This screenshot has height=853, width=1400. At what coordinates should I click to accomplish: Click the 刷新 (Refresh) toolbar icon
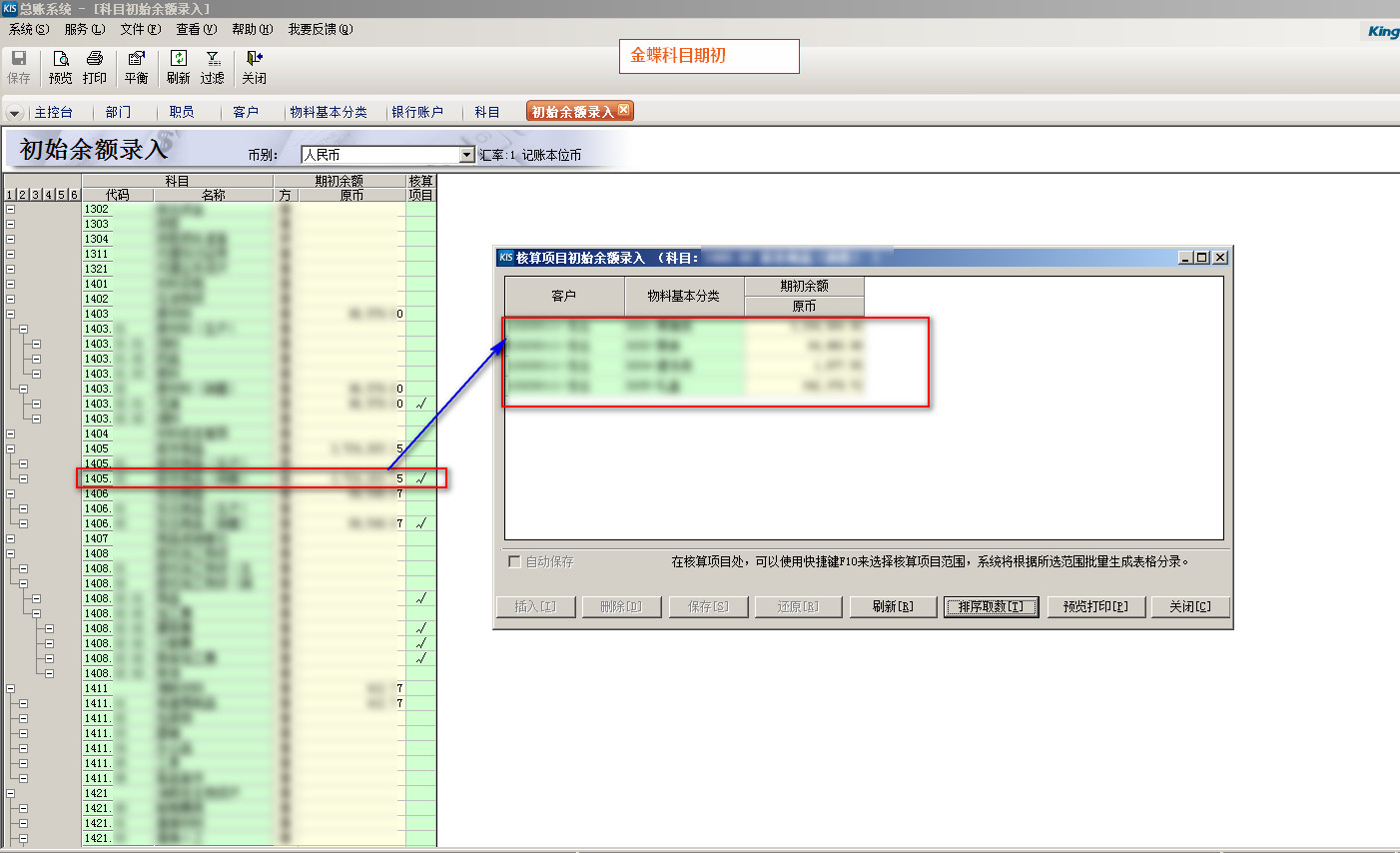coord(179,66)
